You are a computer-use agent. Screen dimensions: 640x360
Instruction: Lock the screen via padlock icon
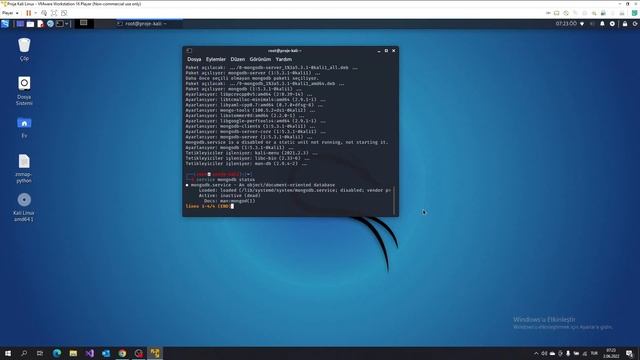click(x=625, y=24)
